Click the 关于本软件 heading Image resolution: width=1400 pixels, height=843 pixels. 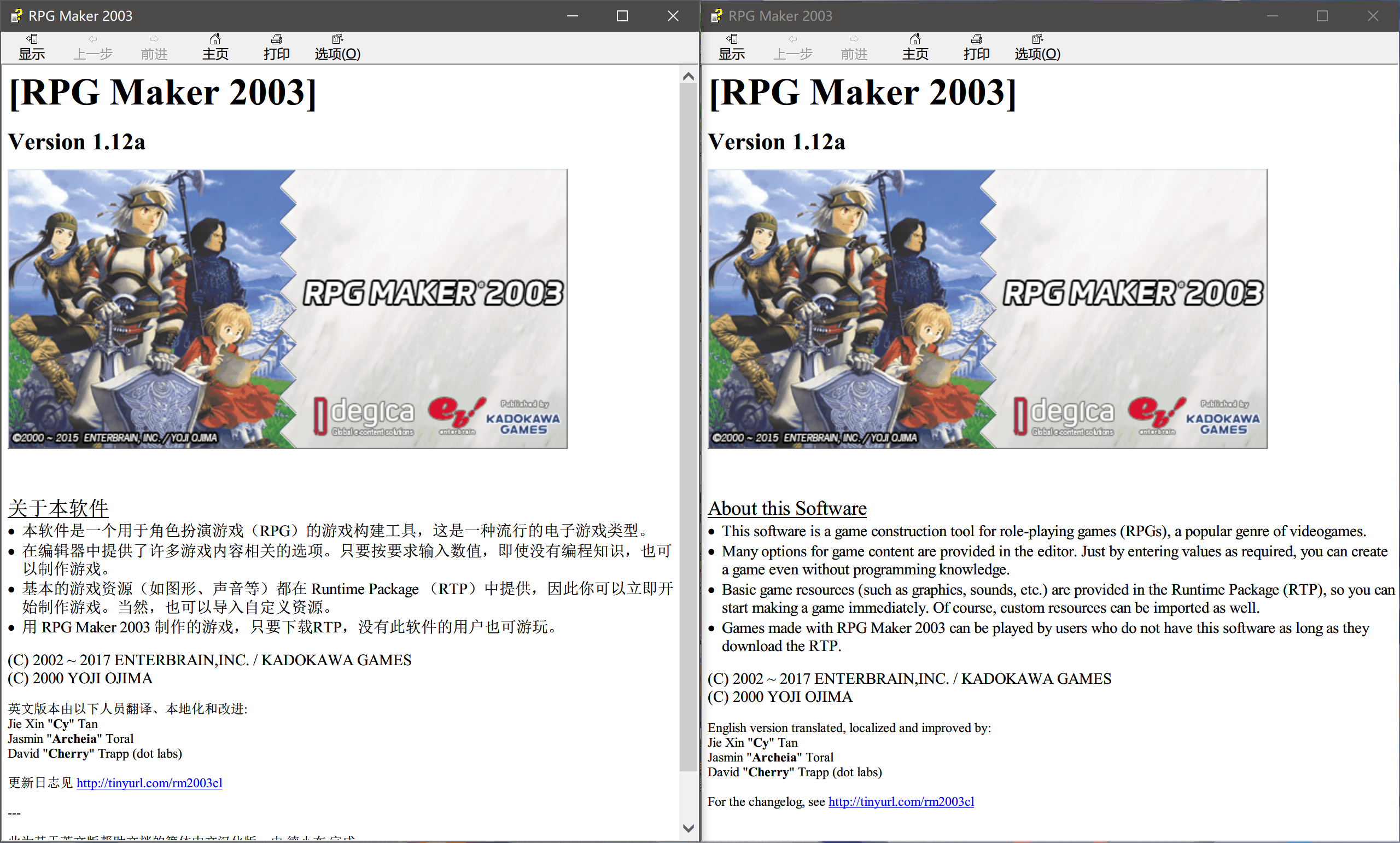point(58,508)
